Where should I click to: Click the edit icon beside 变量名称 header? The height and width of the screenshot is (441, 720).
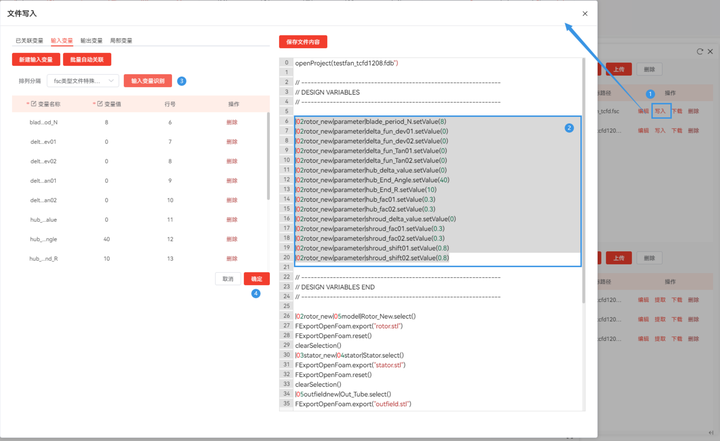[x=34, y=104]
